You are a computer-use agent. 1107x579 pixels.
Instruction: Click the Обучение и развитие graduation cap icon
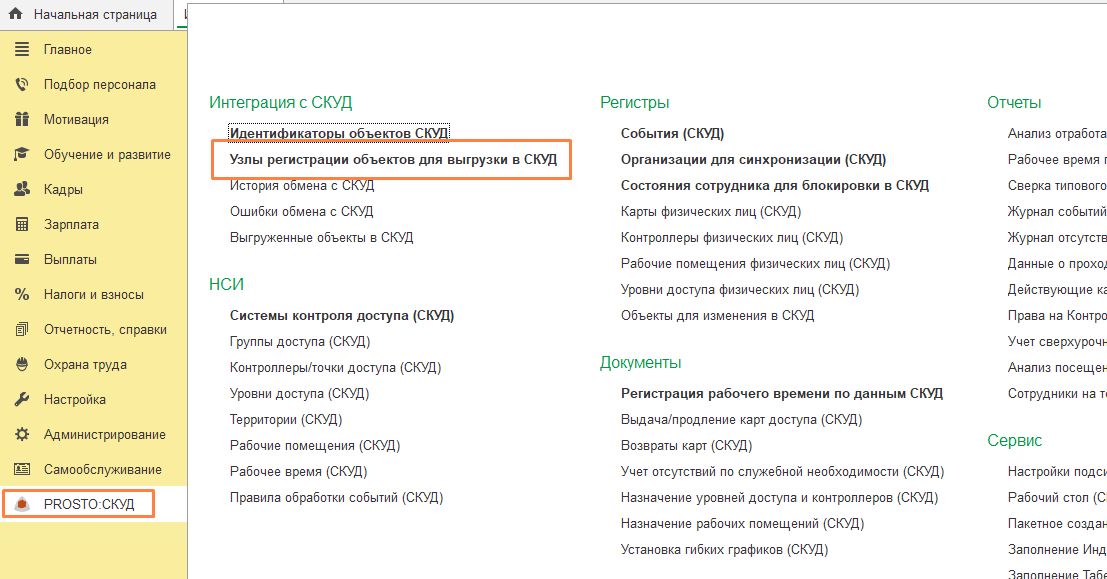[x=22, y=155]
